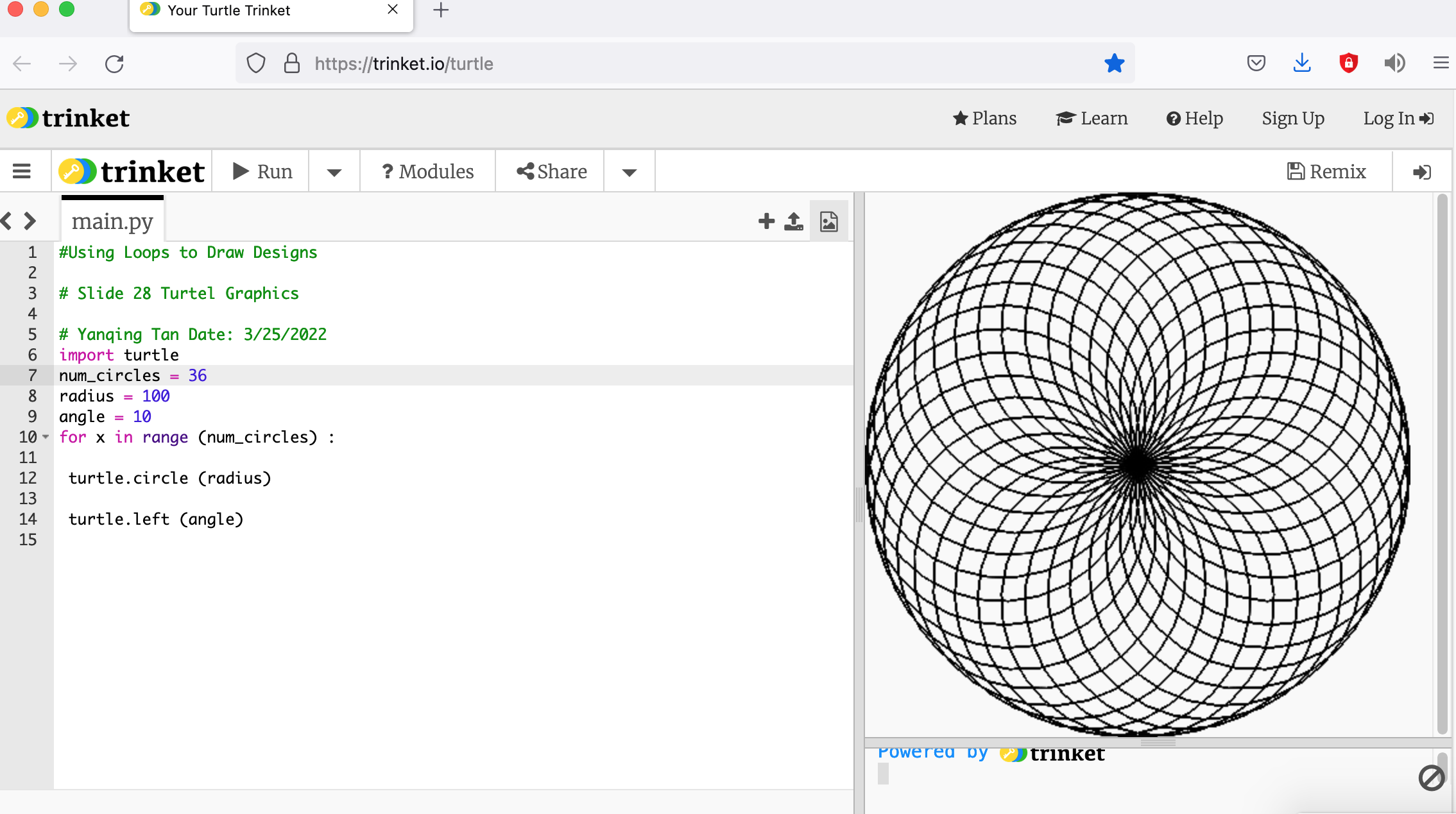1456x814 pixels.
Task: Click the trinket logo in editor toolbar
Action: pyautogui.click(x=132, y=171)
